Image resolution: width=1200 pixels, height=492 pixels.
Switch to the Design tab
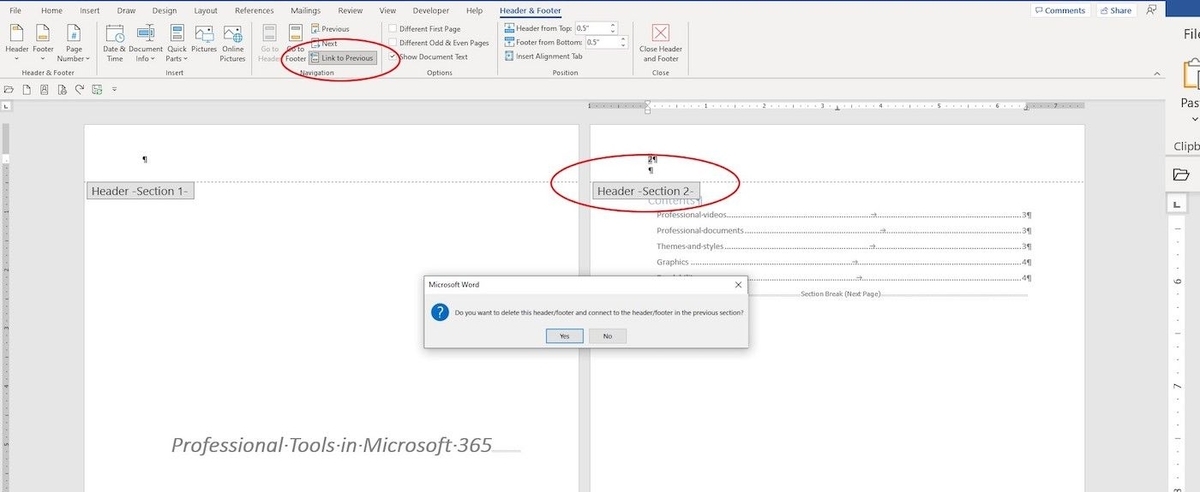tap(163, 10)
